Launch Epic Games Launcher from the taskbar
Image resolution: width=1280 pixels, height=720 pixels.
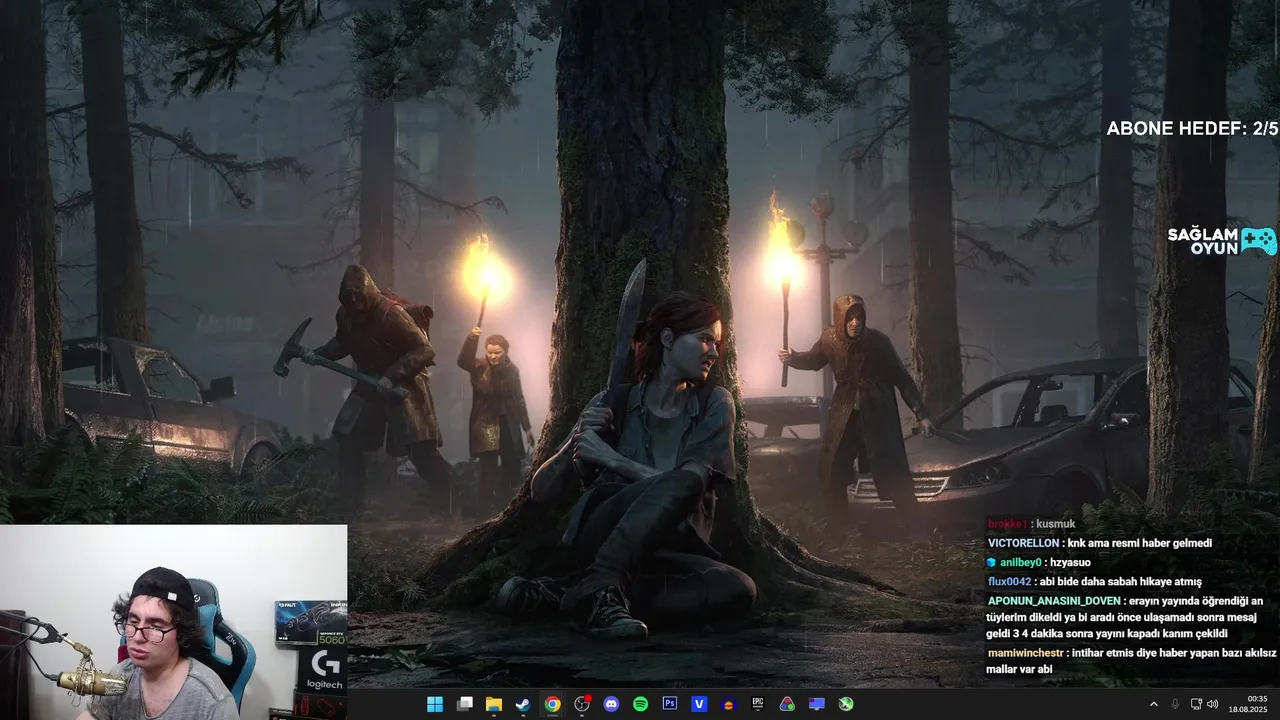coord(758,704)
